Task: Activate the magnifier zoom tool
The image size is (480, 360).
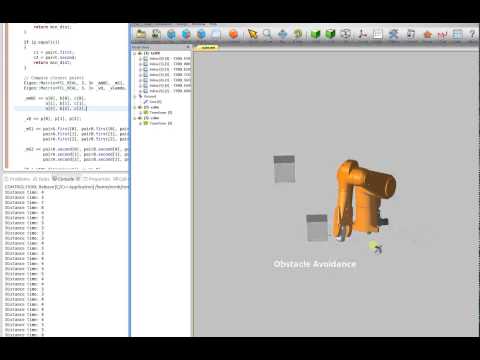Action: 267,34
